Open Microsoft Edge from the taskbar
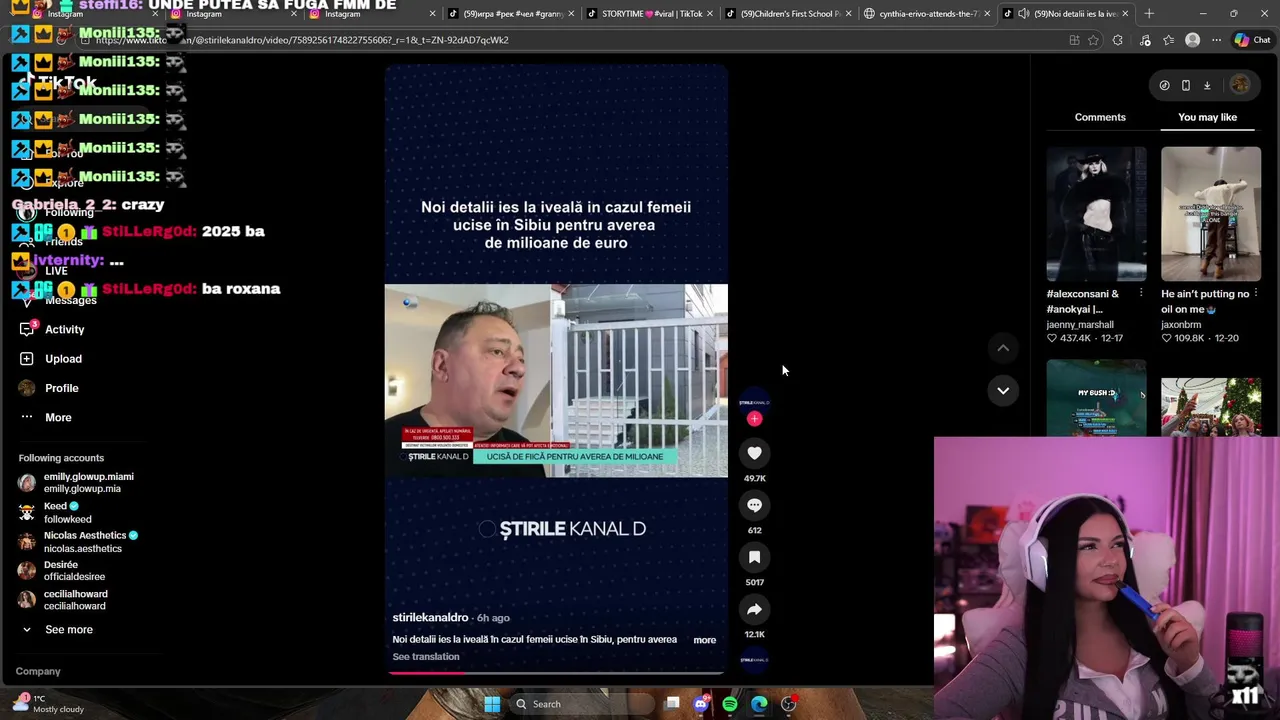This screenshot has width=1280, height=720. coord(759,704)
